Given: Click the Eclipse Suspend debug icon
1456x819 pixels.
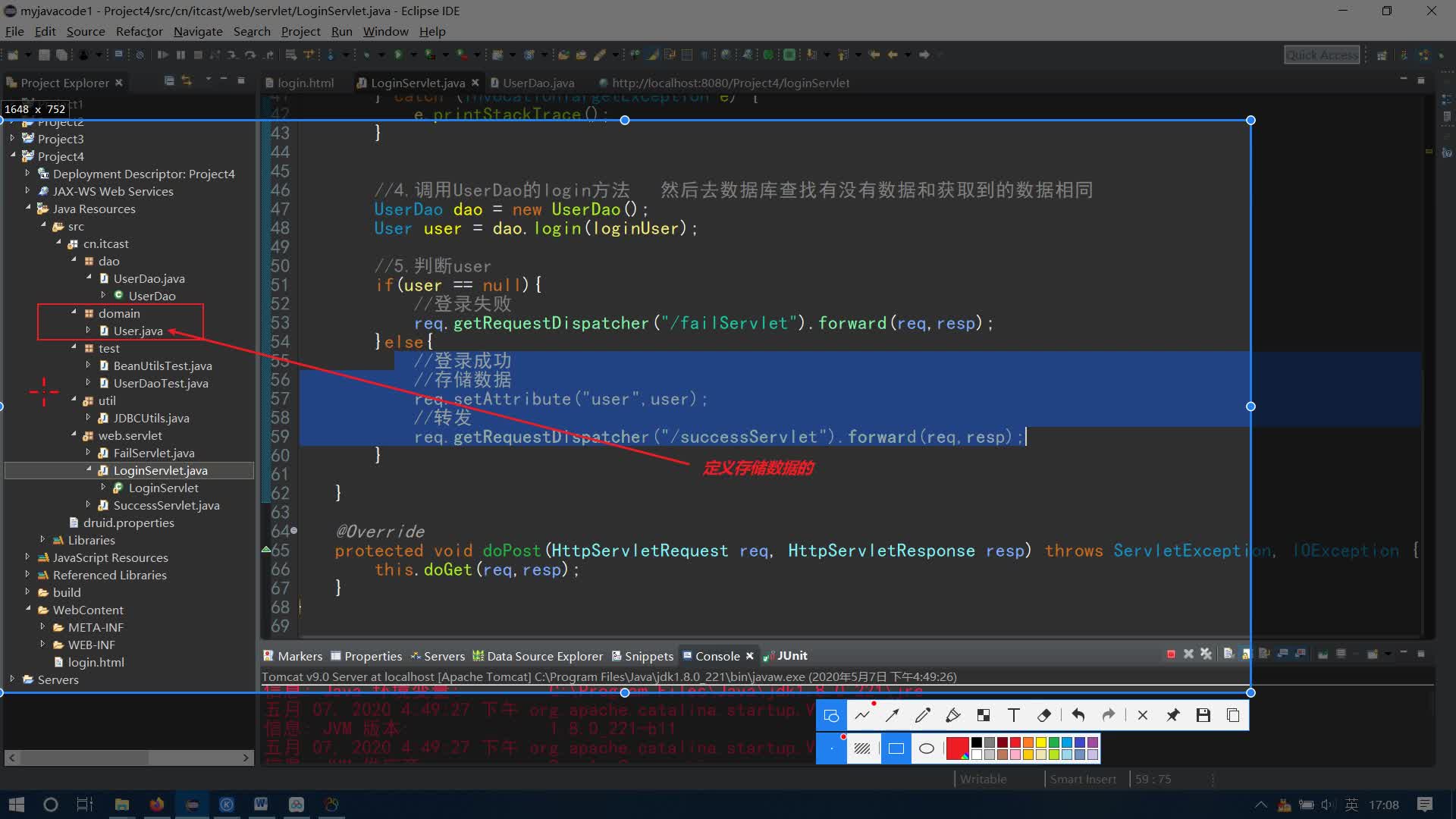Looking at the screenshot, I should pyautogui.click(x=180, y=55).
